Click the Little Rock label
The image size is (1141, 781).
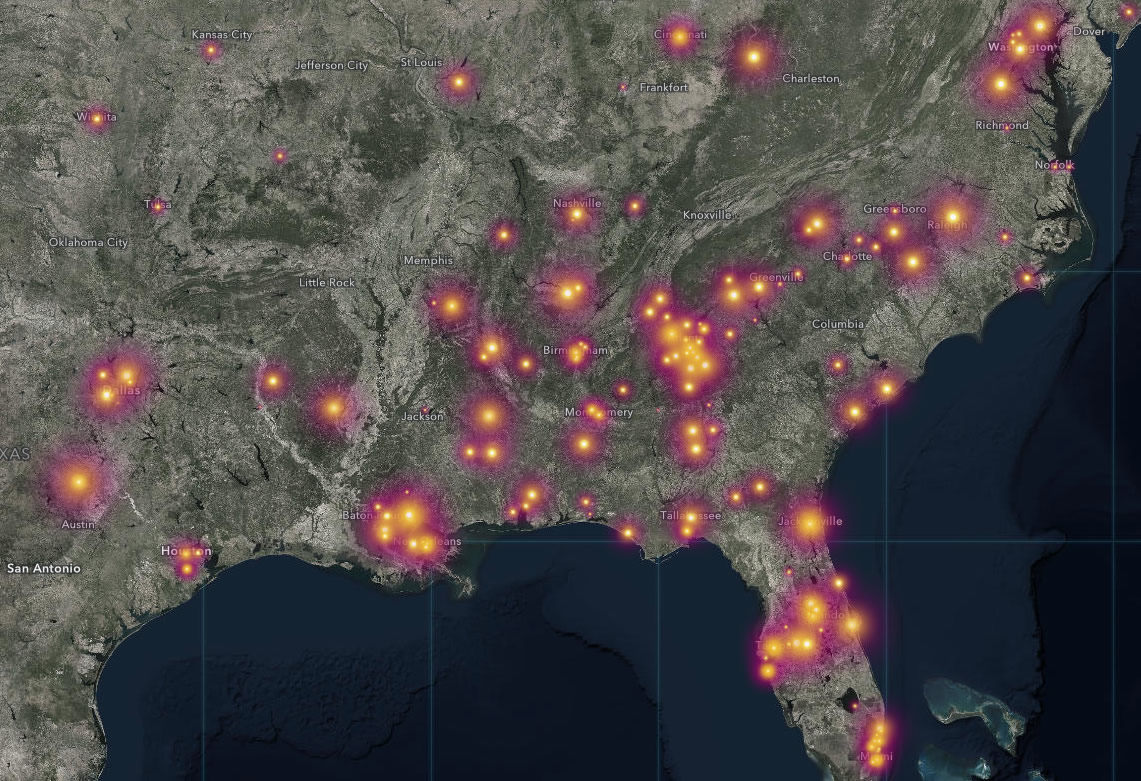tap(327, 282)
